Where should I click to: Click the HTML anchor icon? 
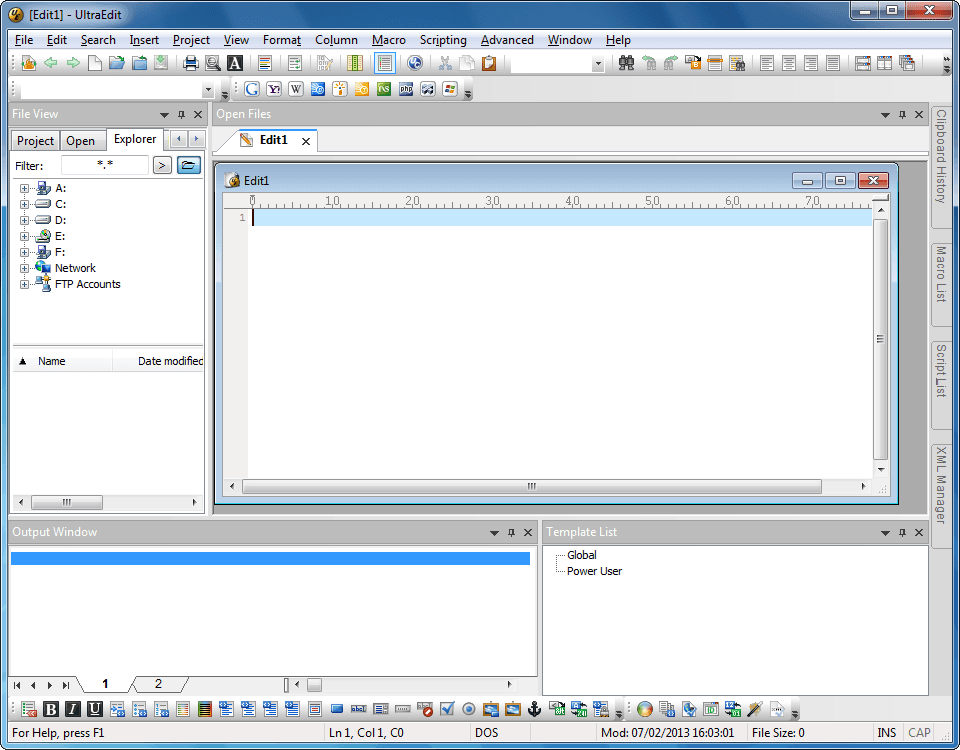[534, 709]
